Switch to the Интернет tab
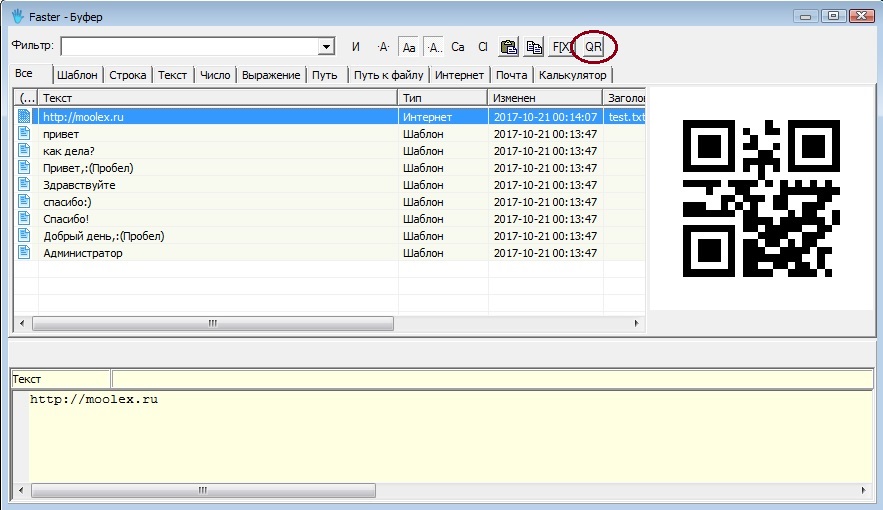This screenshot has height=510, width=883. point(460,75)
